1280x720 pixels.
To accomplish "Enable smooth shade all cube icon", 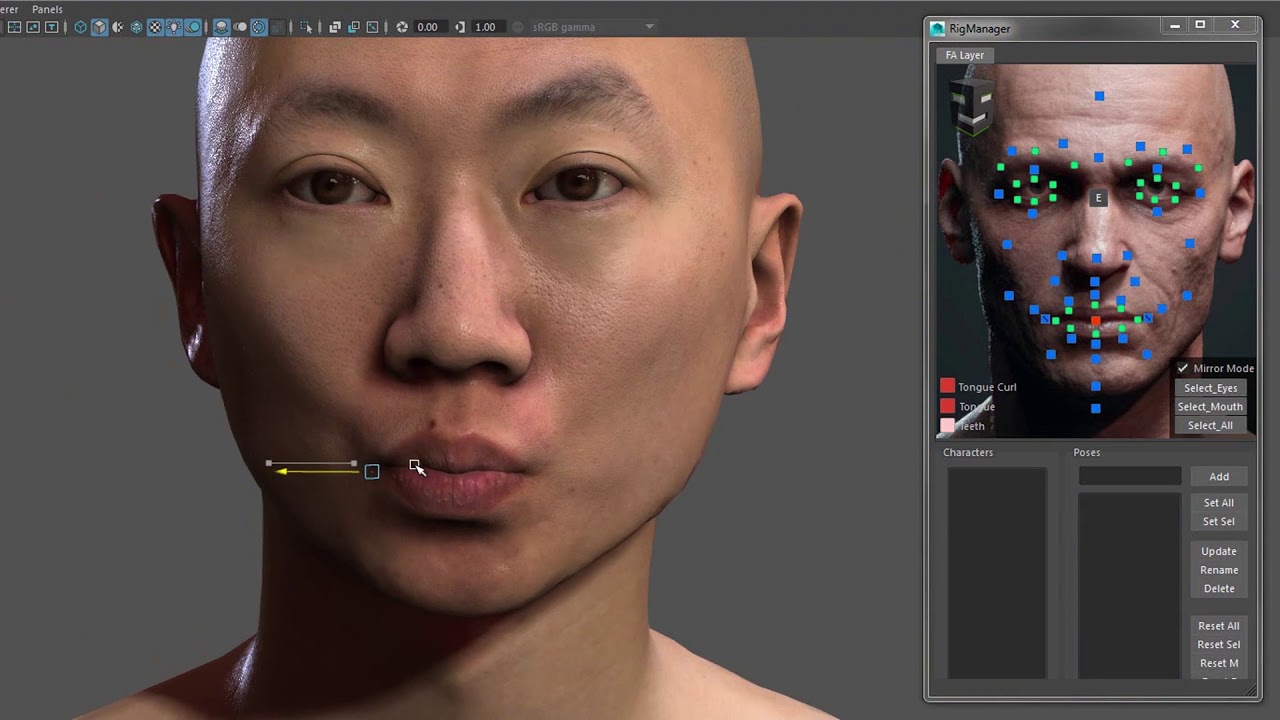I will 99,27.
